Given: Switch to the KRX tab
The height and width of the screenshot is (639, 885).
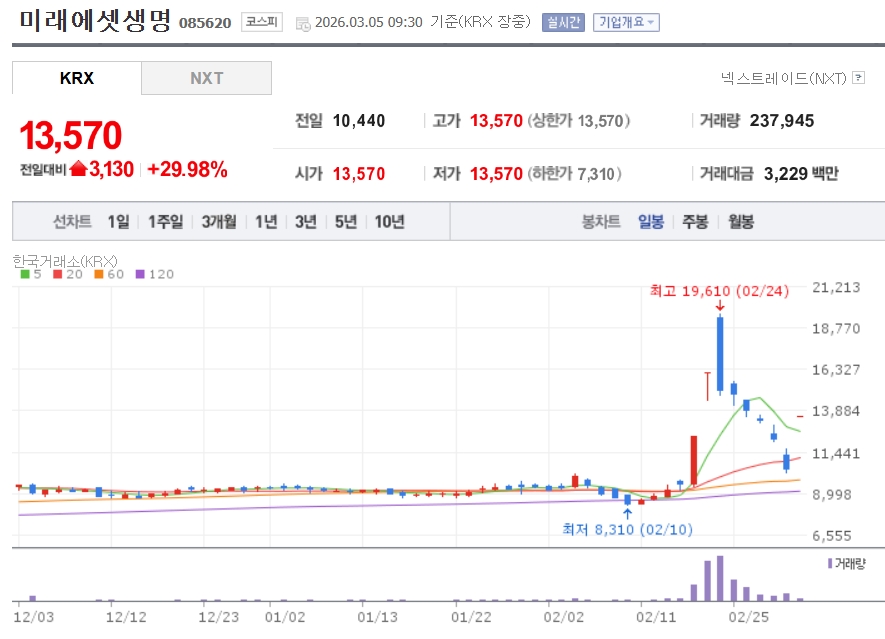Looking at the screenshot, I should tap(77, 78).
